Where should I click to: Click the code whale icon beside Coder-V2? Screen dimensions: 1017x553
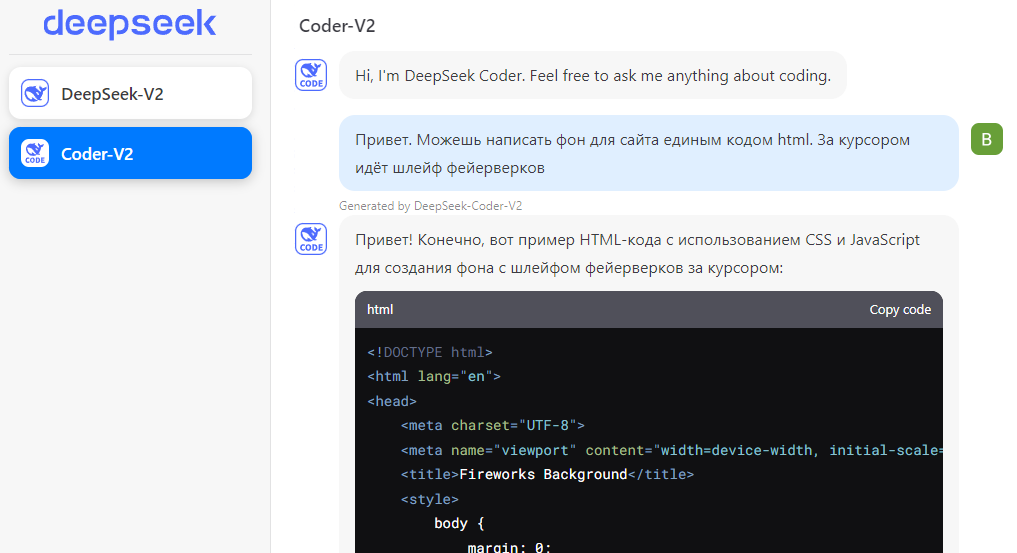point(36,154)
